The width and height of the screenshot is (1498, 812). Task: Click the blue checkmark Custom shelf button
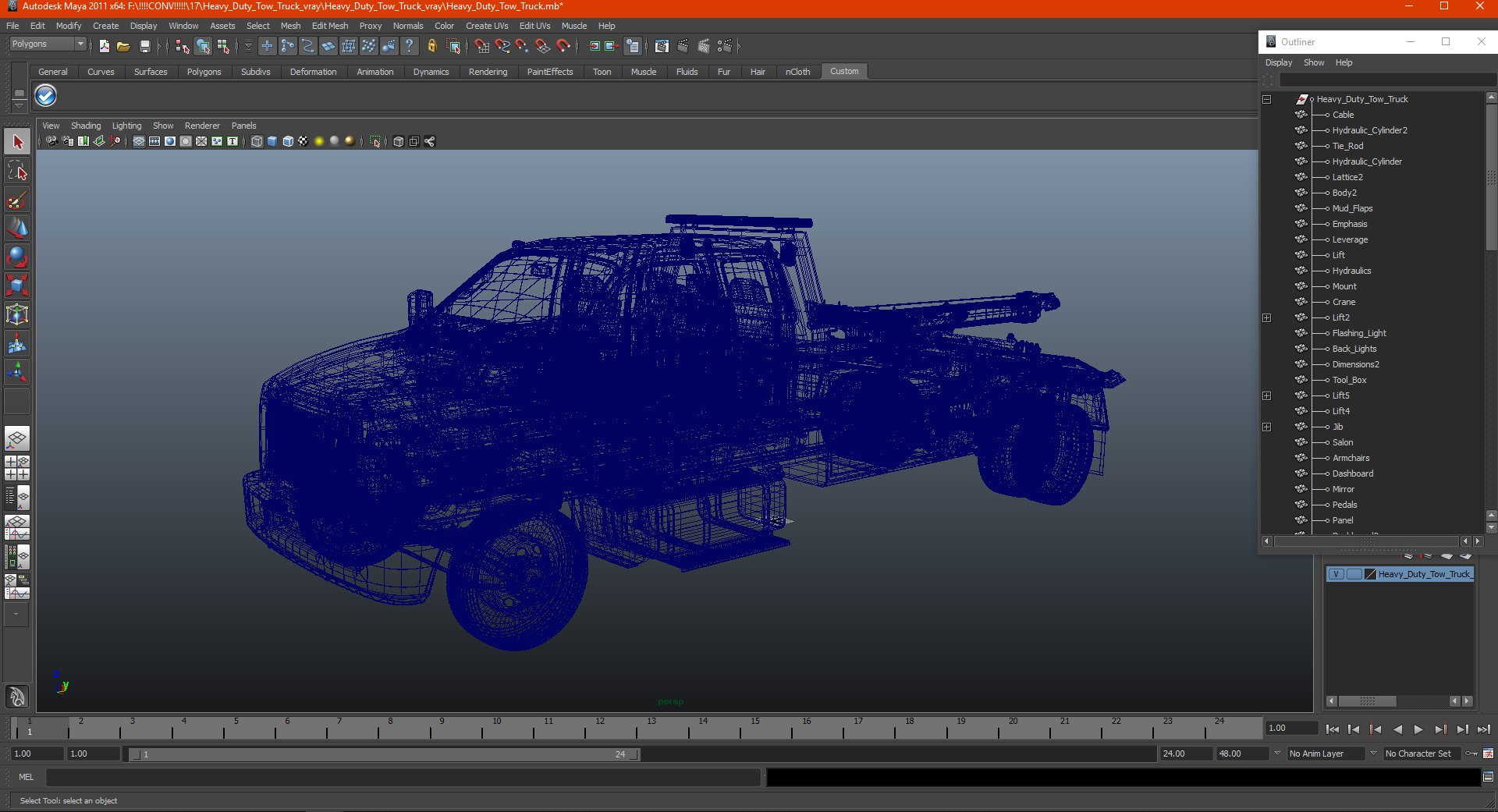pyautogui.click(x=46, y=96)
